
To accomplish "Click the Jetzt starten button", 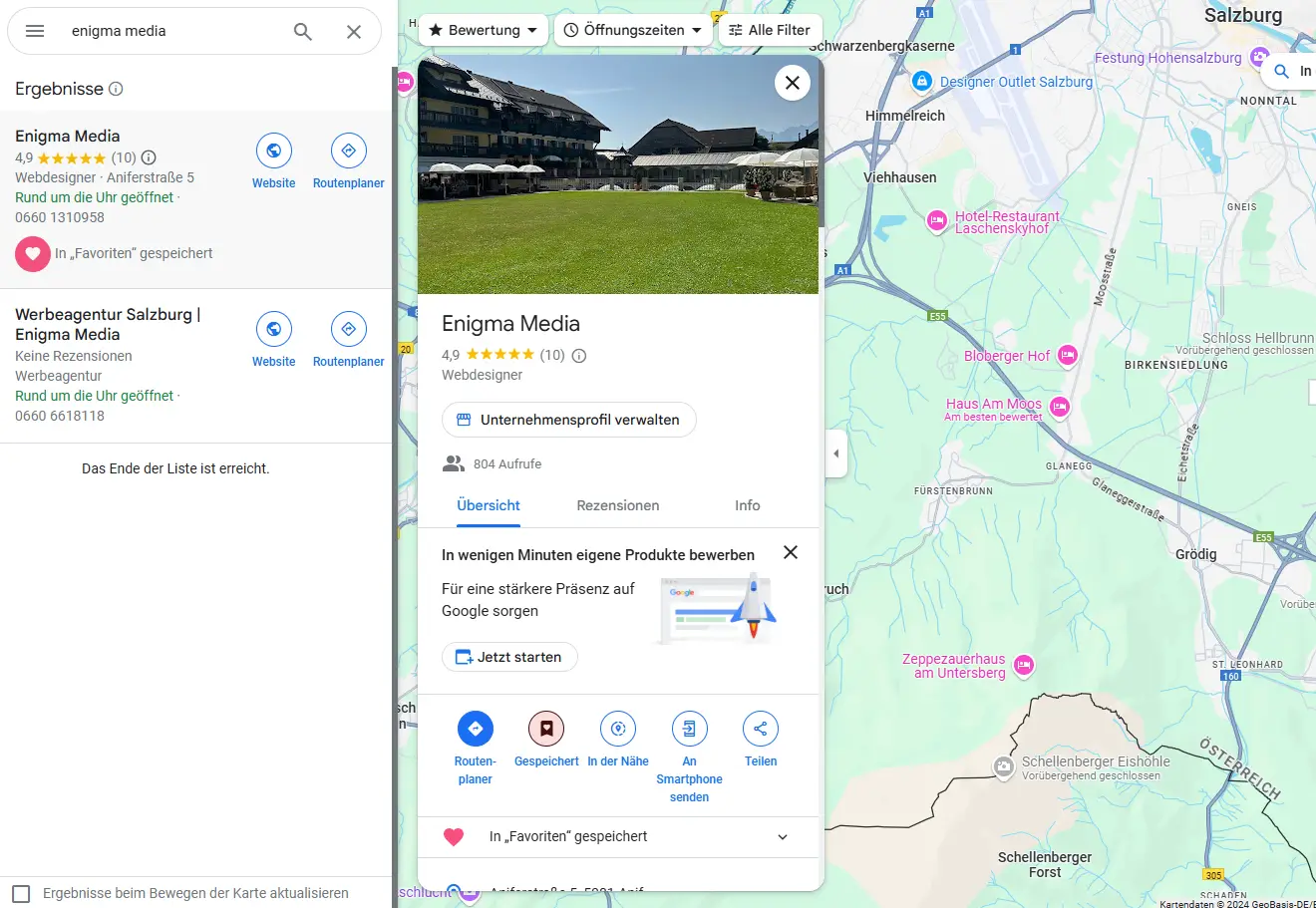I will [x=509, y=657].
